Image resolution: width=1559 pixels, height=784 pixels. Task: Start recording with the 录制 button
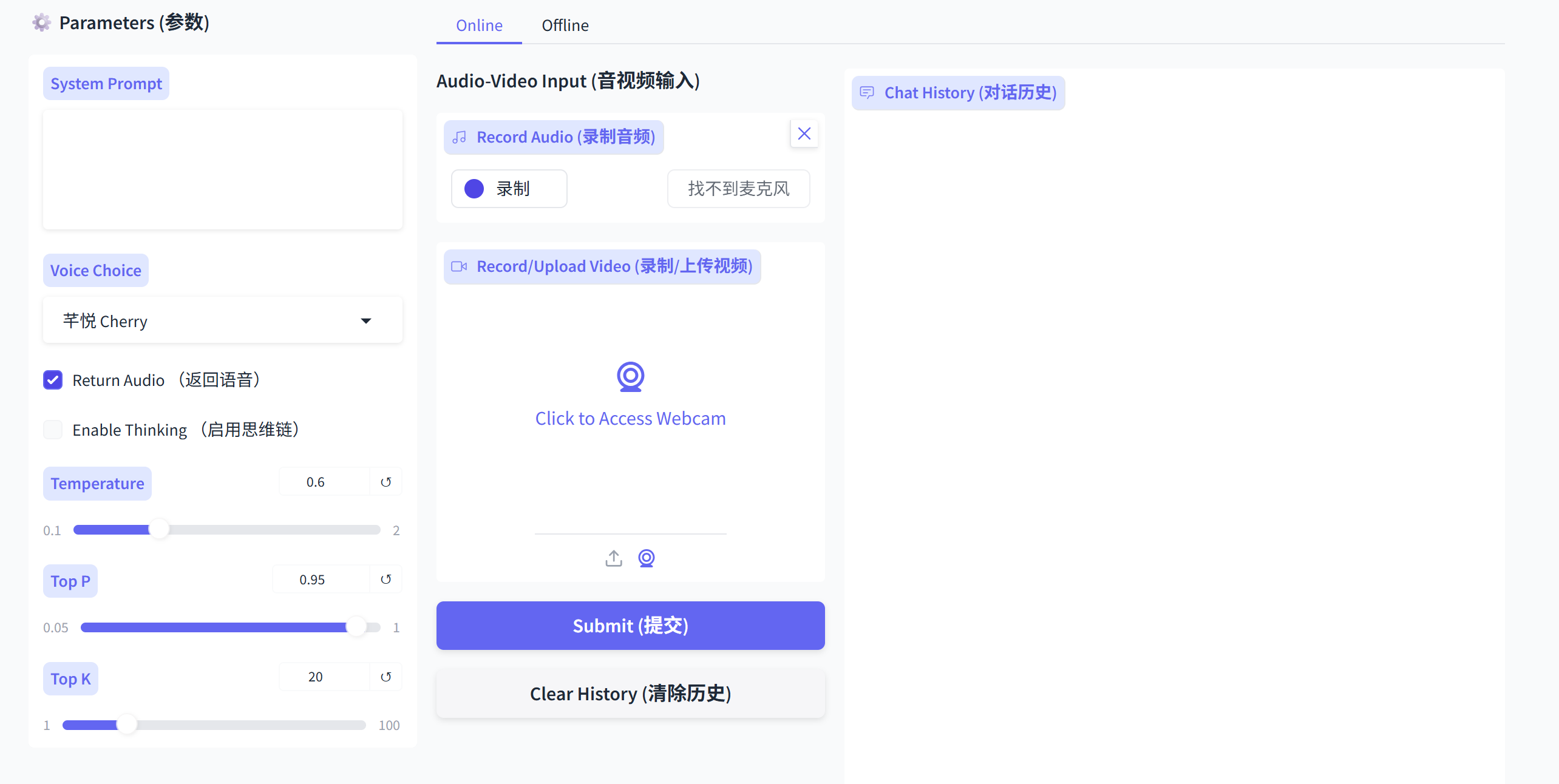coord(509,189)
